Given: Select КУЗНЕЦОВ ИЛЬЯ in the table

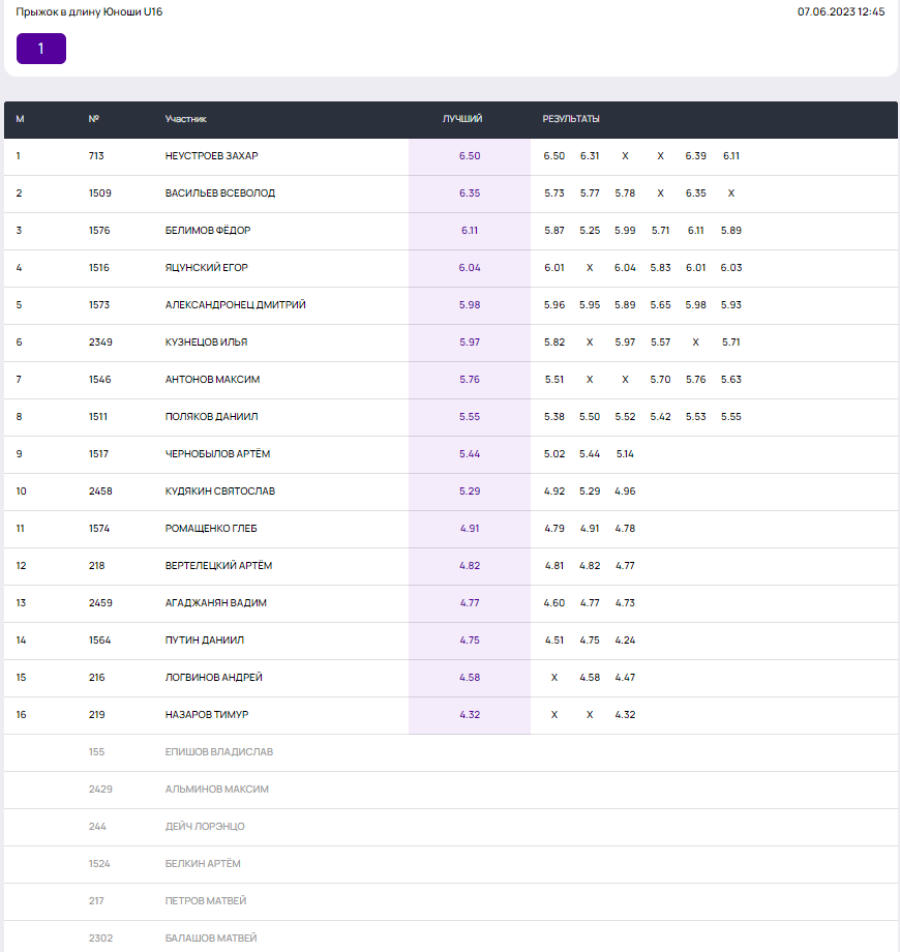Looking at the screenshot, I should tap(206, 342).
